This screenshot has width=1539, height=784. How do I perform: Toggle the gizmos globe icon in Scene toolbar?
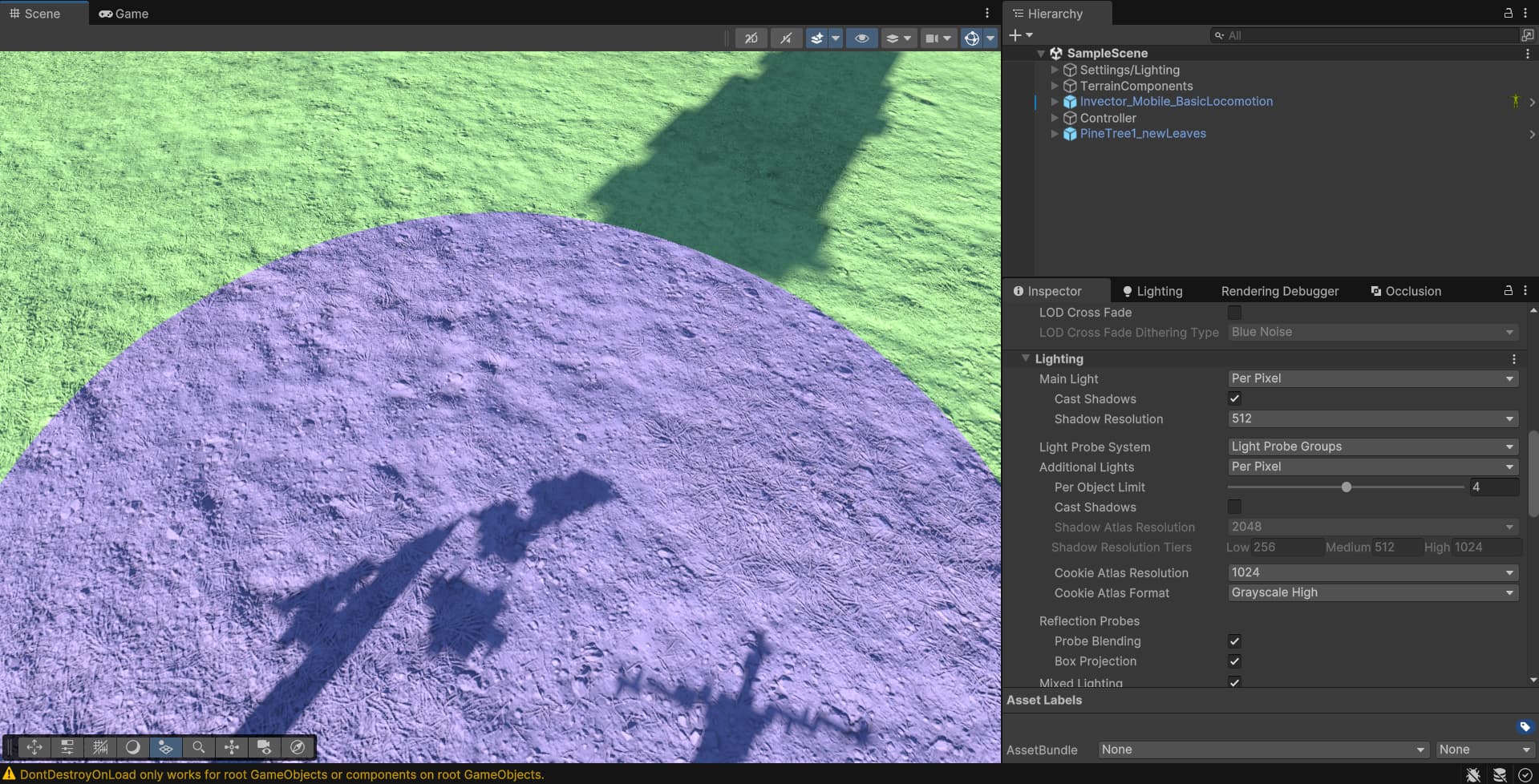pos(972,38)
